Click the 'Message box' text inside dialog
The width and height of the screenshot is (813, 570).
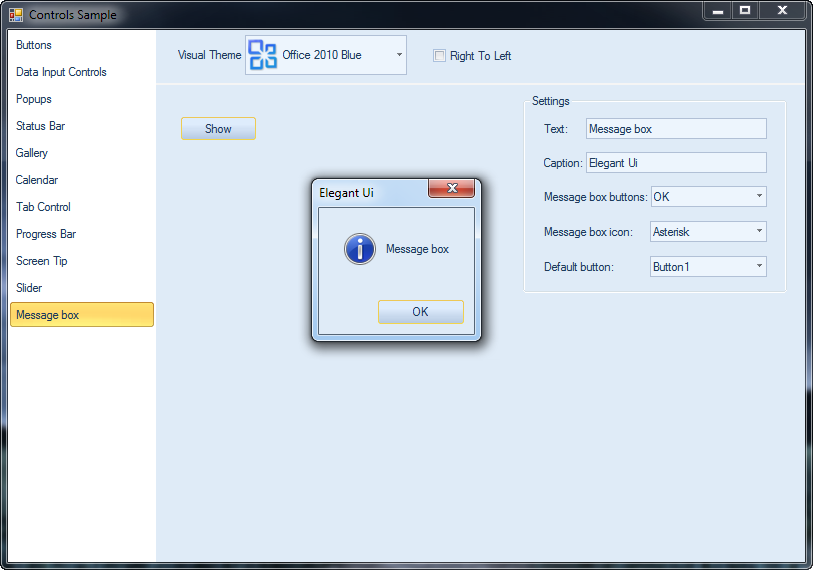[417, 249]
